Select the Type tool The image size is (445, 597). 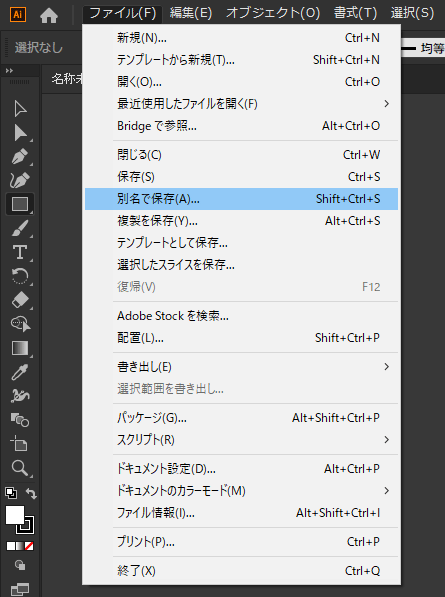(x=20, y=252)
